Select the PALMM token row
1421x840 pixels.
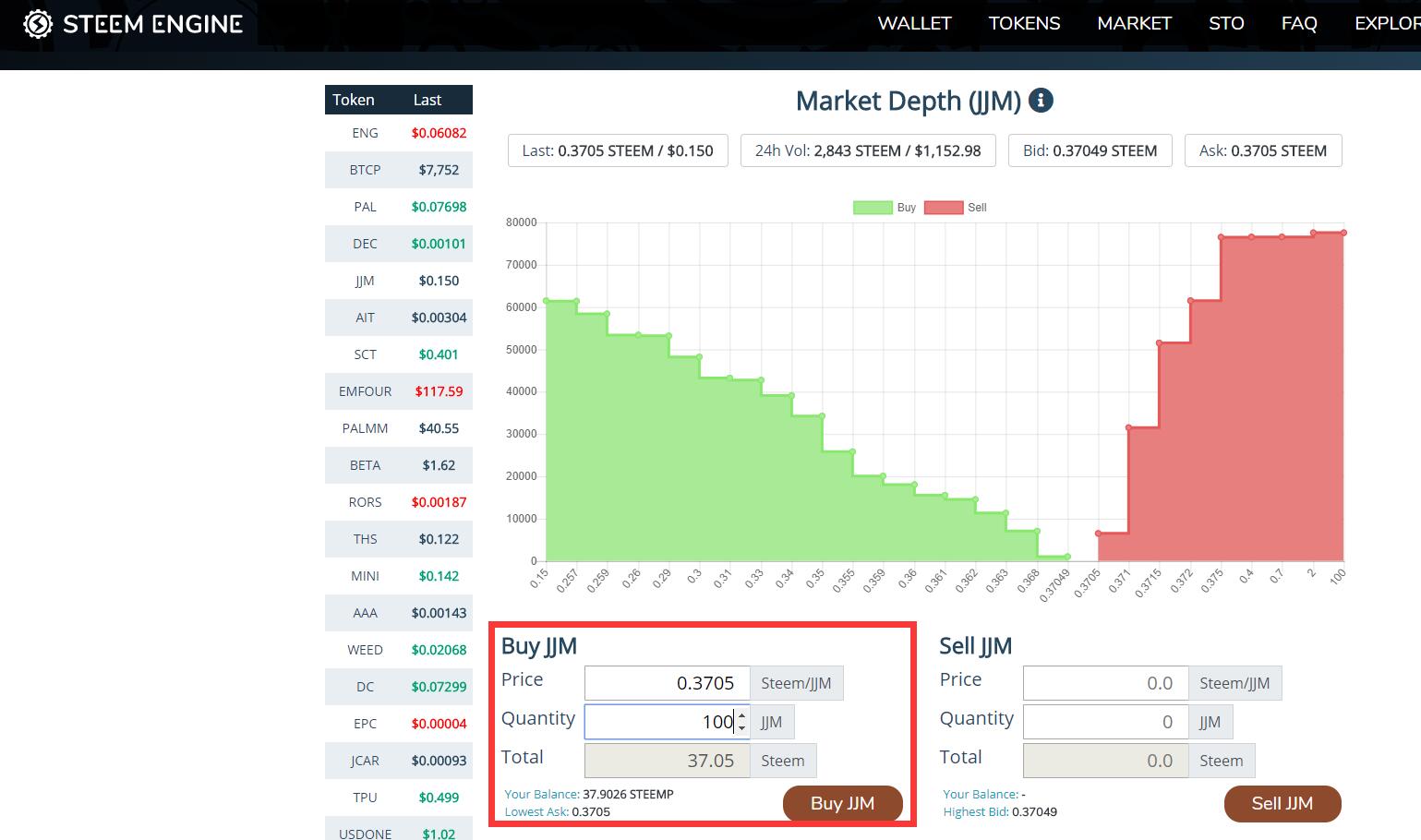399,428
